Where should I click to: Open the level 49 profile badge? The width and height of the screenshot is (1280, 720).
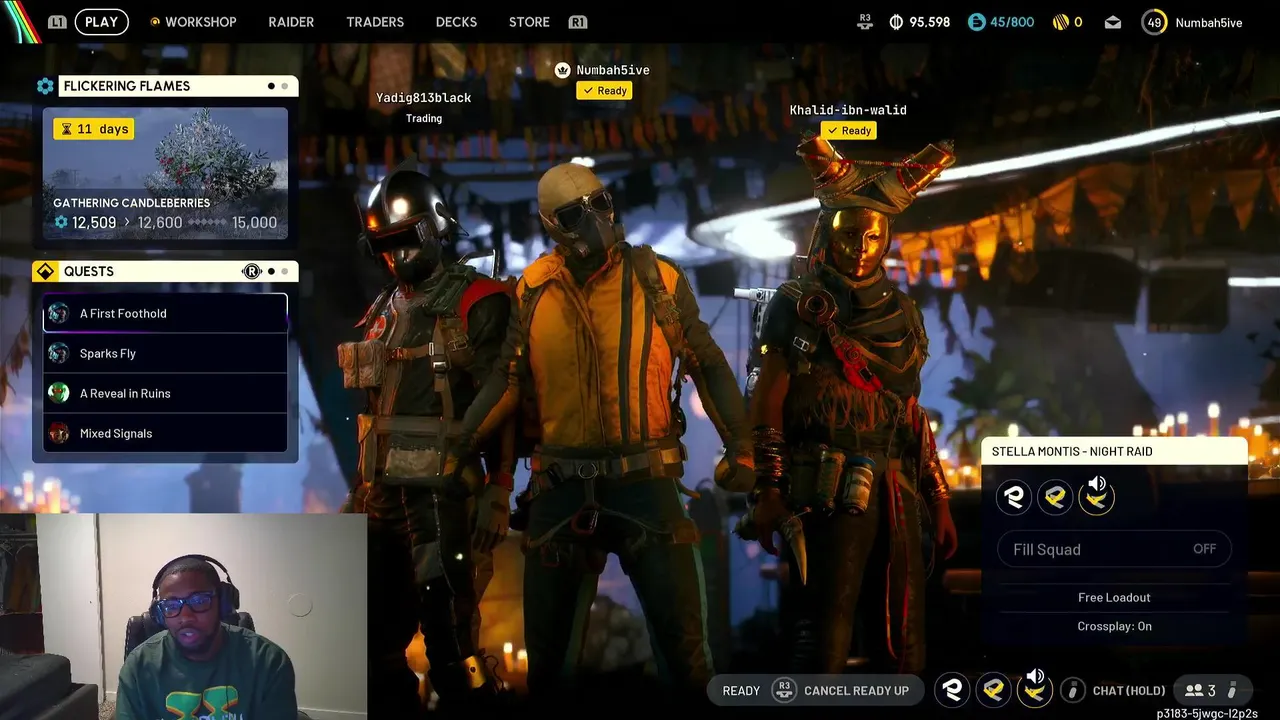[1154, 22]
